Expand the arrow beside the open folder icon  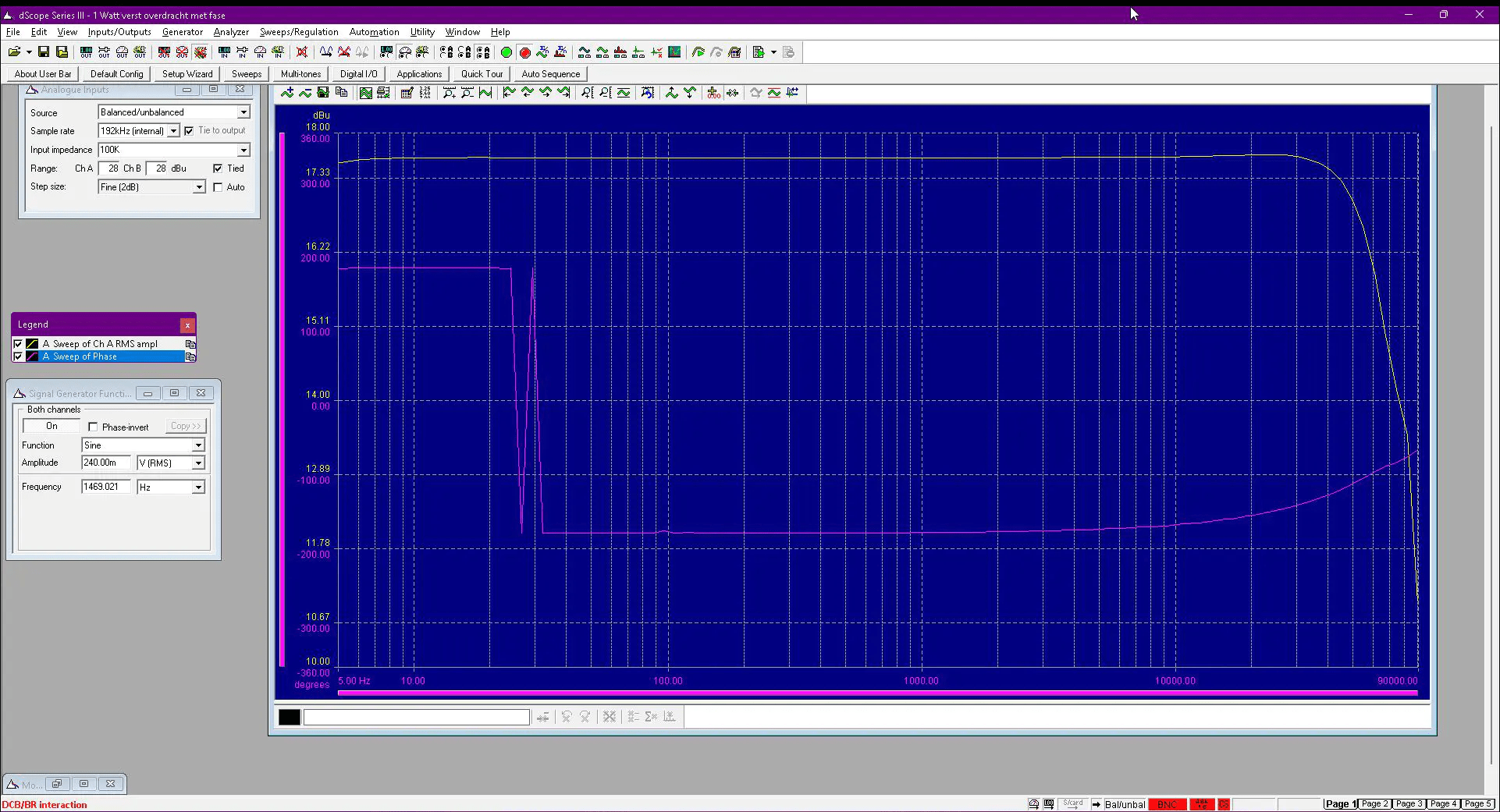[29, 52]
